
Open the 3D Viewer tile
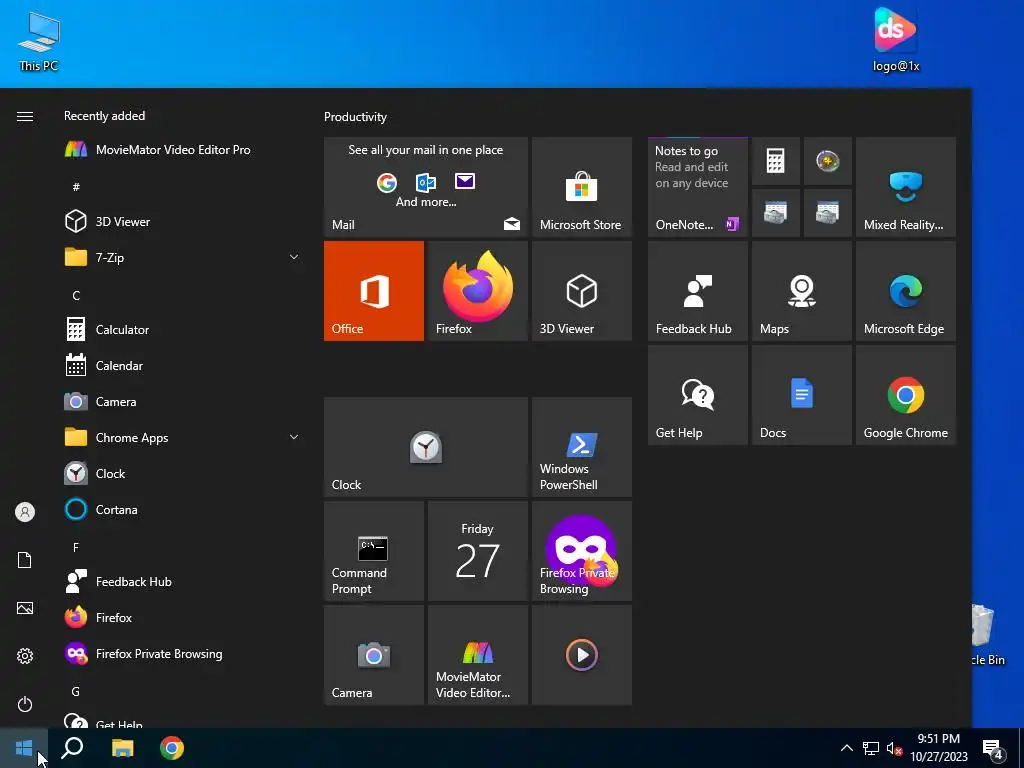click(582, 291)
